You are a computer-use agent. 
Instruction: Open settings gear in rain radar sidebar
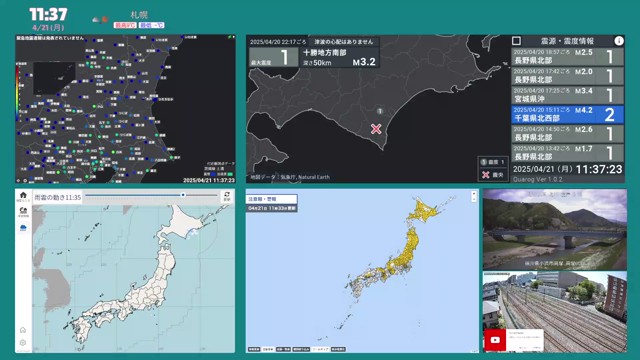(23, 342)
